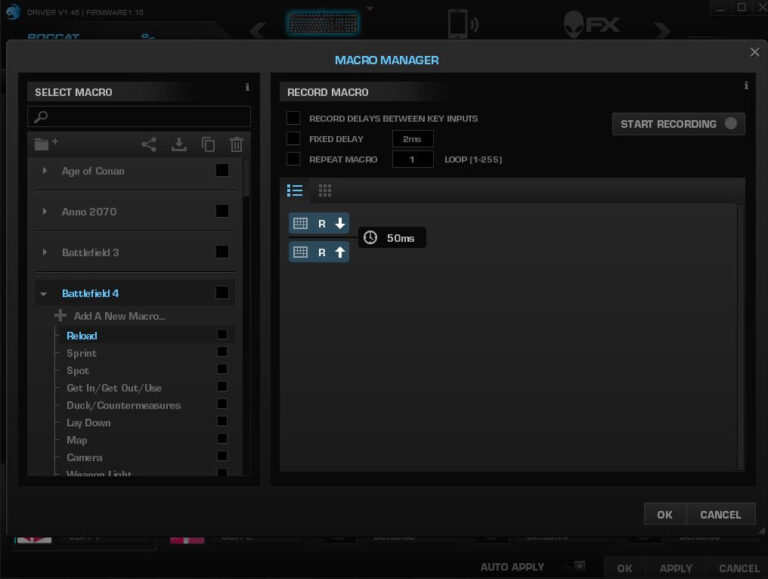Viewport: 768px width, 579px height.
Task: Click the smartphone device icon at top
Action: point(463,24)
